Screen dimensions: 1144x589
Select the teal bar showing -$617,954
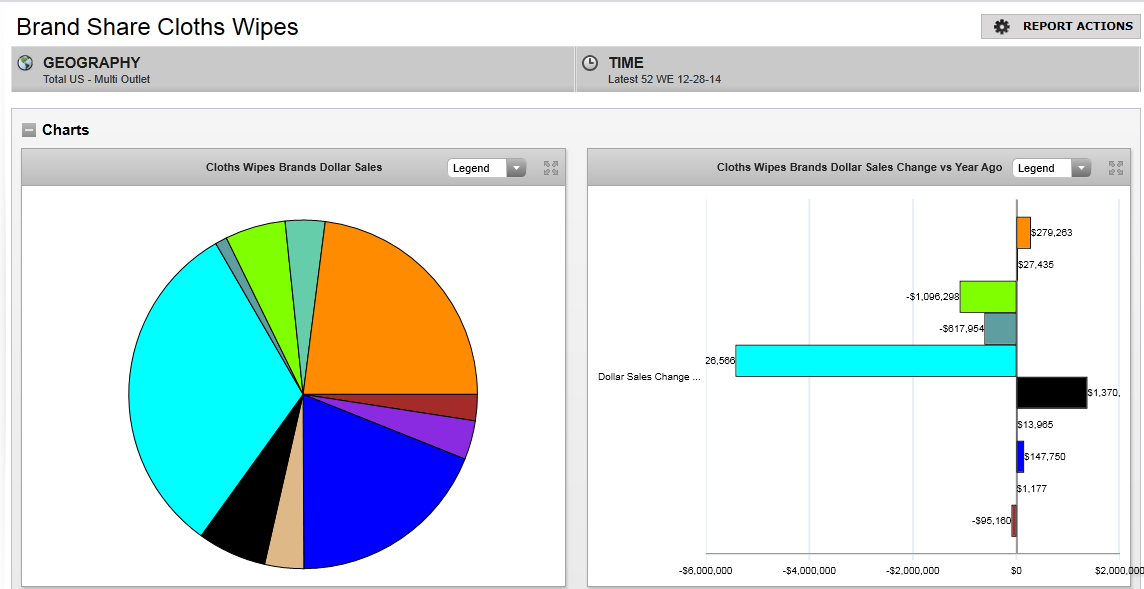coord(1000,329)
